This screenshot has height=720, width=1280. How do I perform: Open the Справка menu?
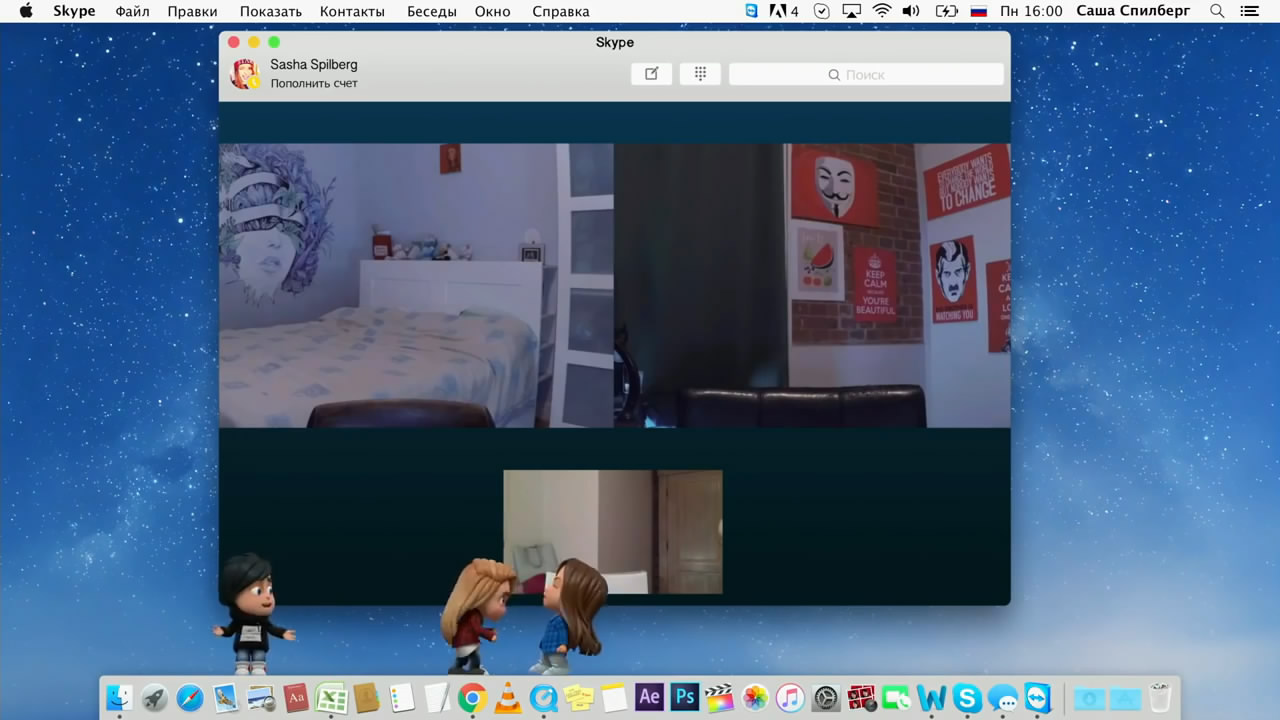coord(560,12)
